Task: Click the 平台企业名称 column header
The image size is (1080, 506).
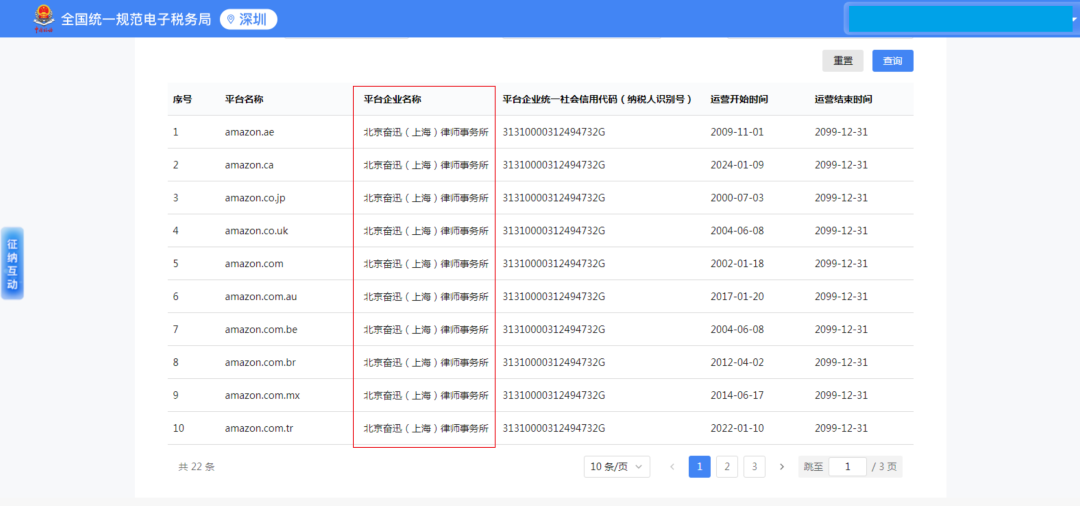Action: tap(392, 100)
